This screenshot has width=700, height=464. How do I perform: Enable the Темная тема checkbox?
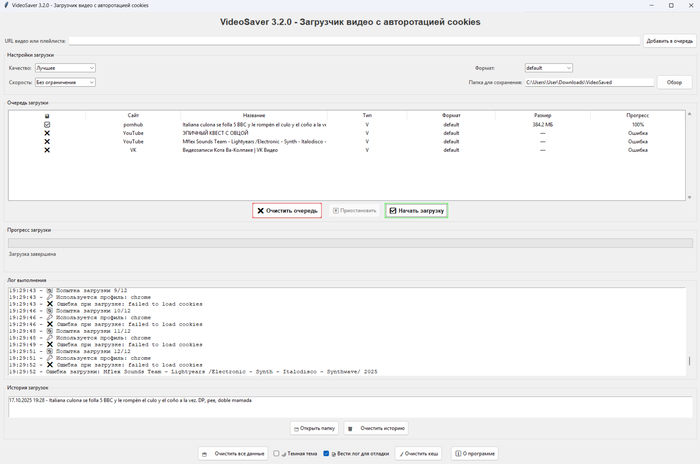[276, 453]
